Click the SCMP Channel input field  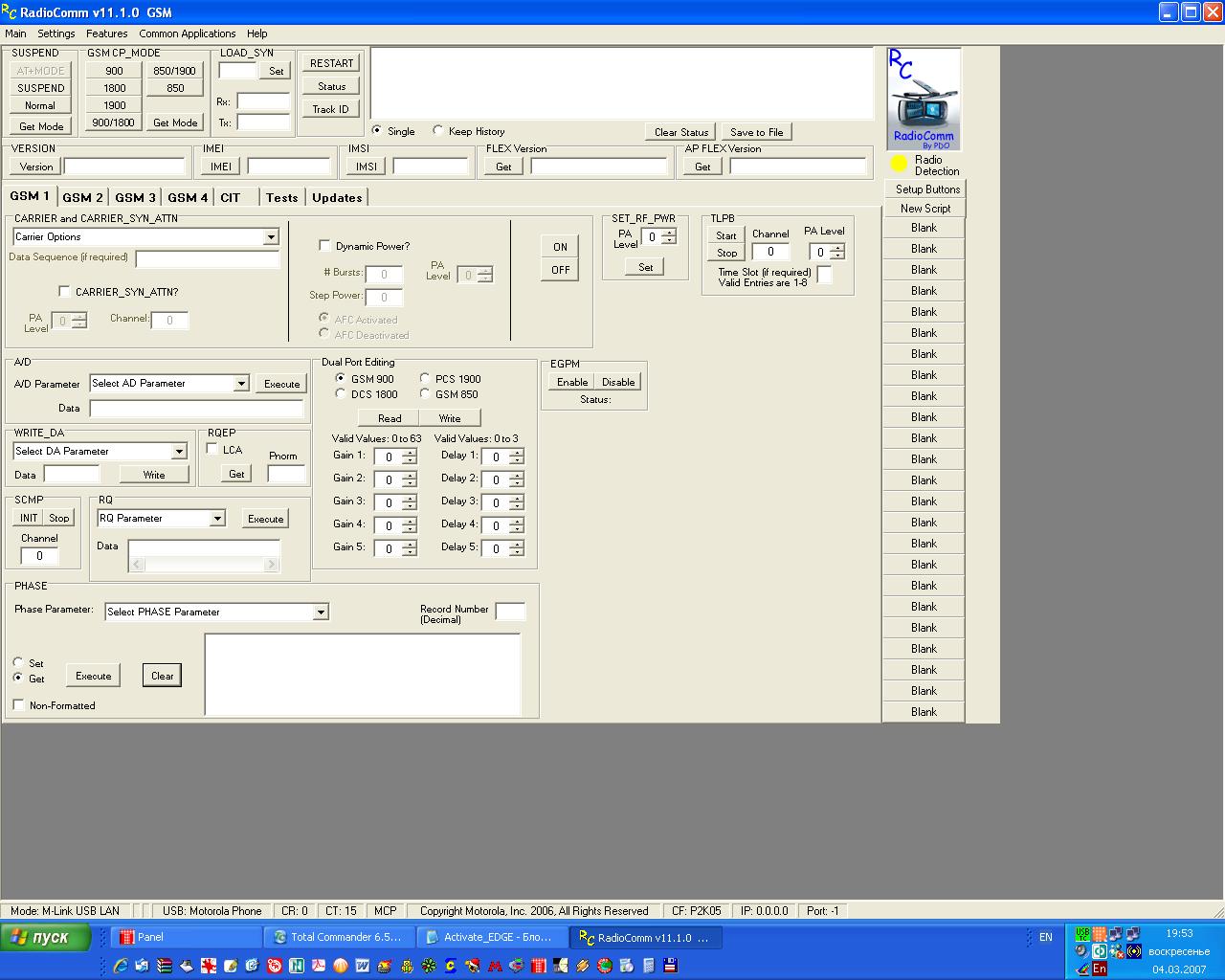point(39,555)
